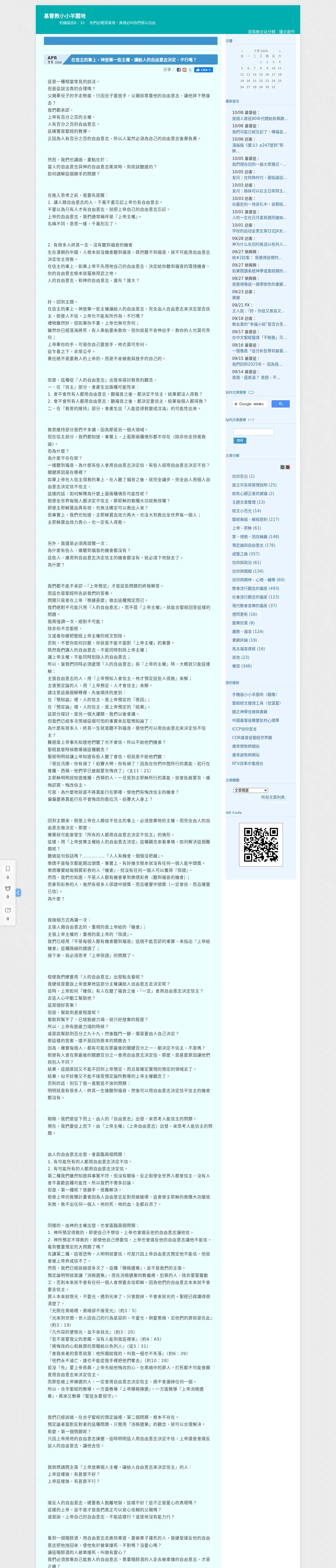Open category 書籍評論 (19)

[244, 640]
